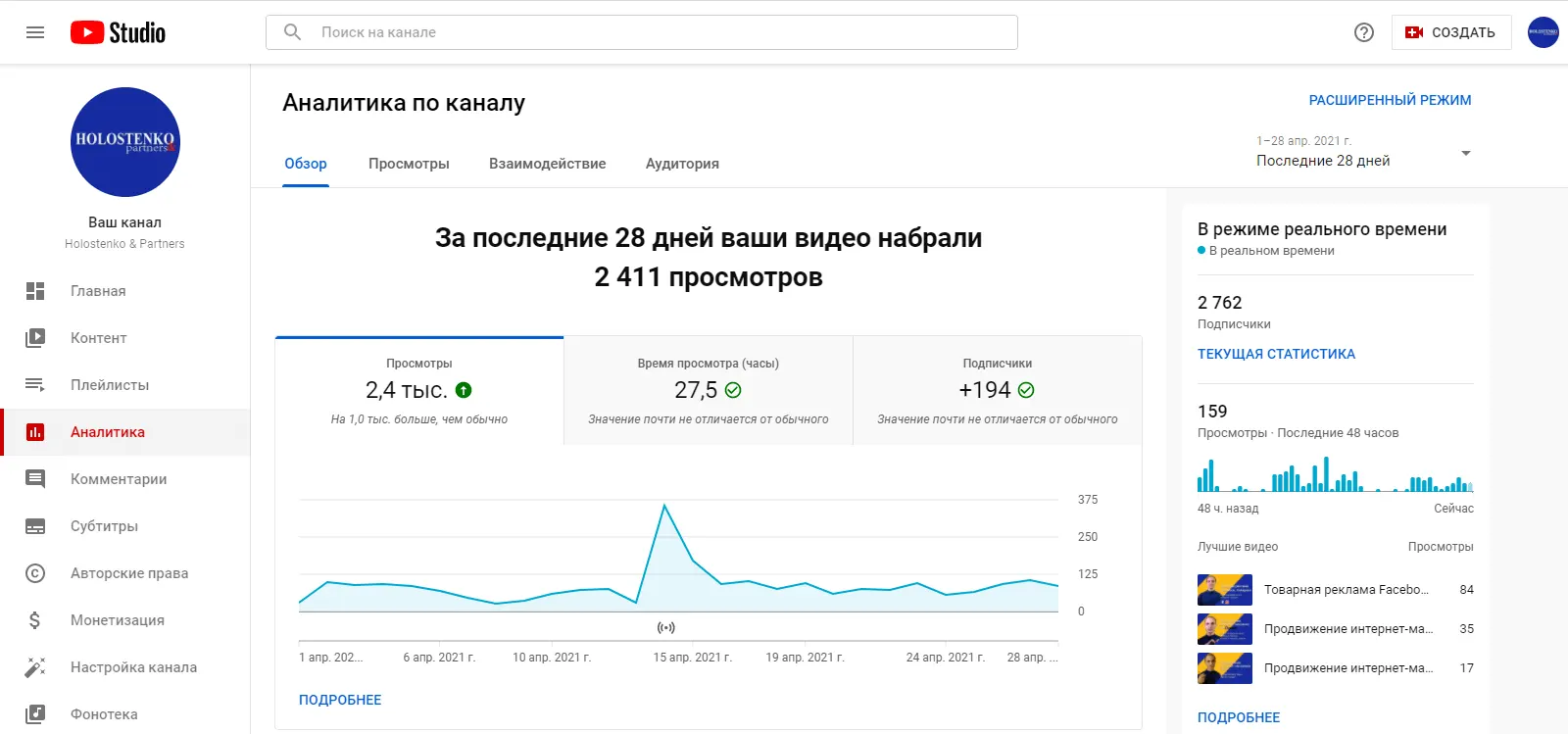The height and width of the screenshot is (734, 1568).
Task: Click the Товарная реклама Facebo... video title
Action: click(x=1347, y=590)
